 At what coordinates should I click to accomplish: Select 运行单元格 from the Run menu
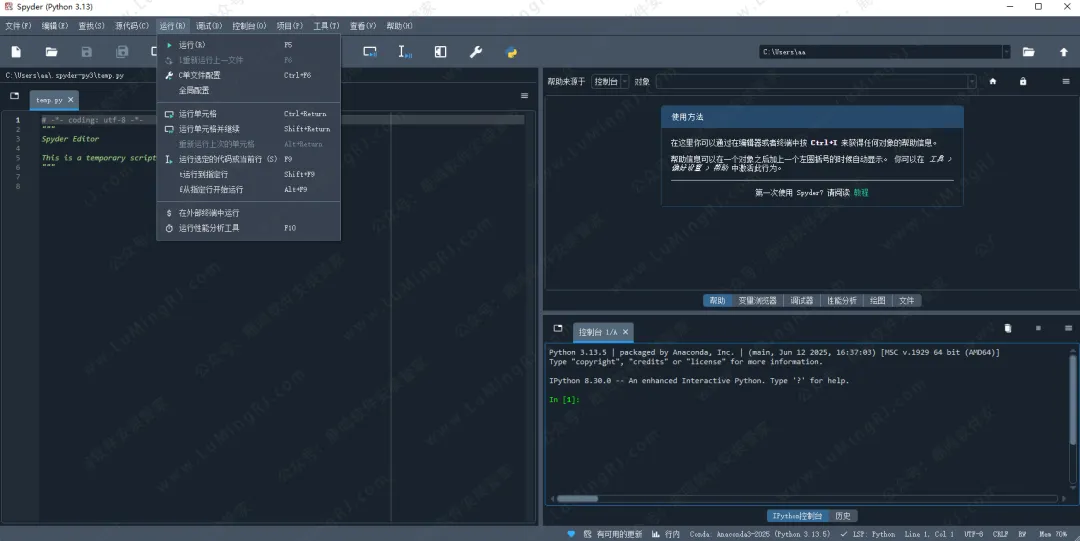coord(197,114)
